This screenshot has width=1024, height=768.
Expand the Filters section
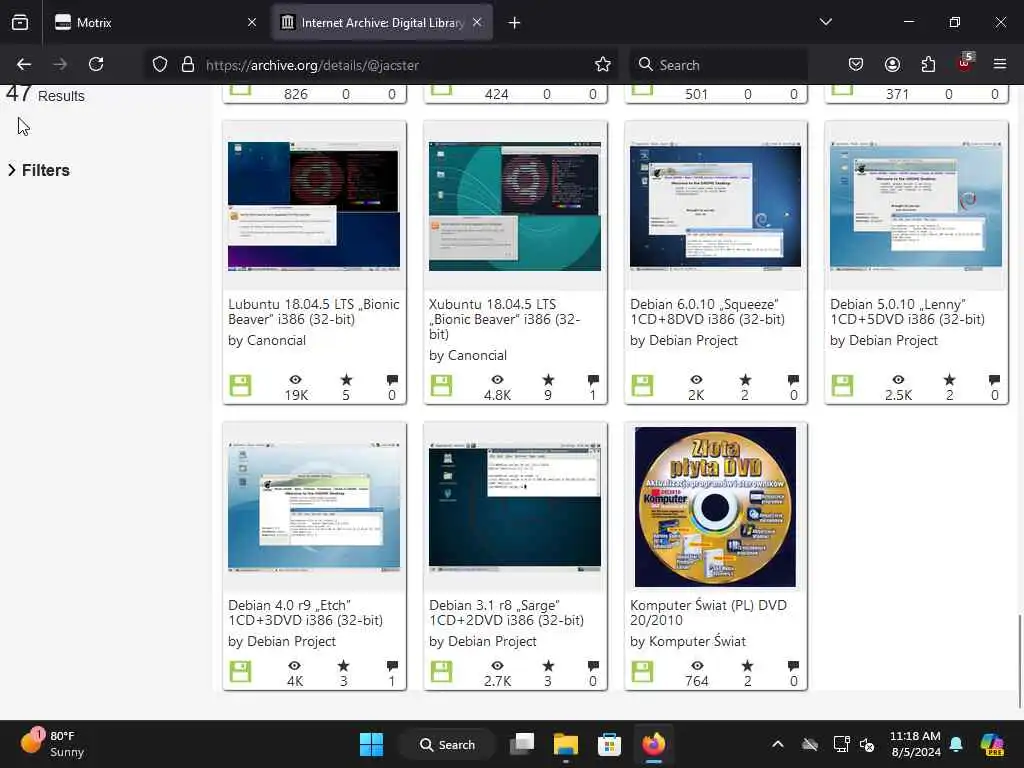(39, 170)
